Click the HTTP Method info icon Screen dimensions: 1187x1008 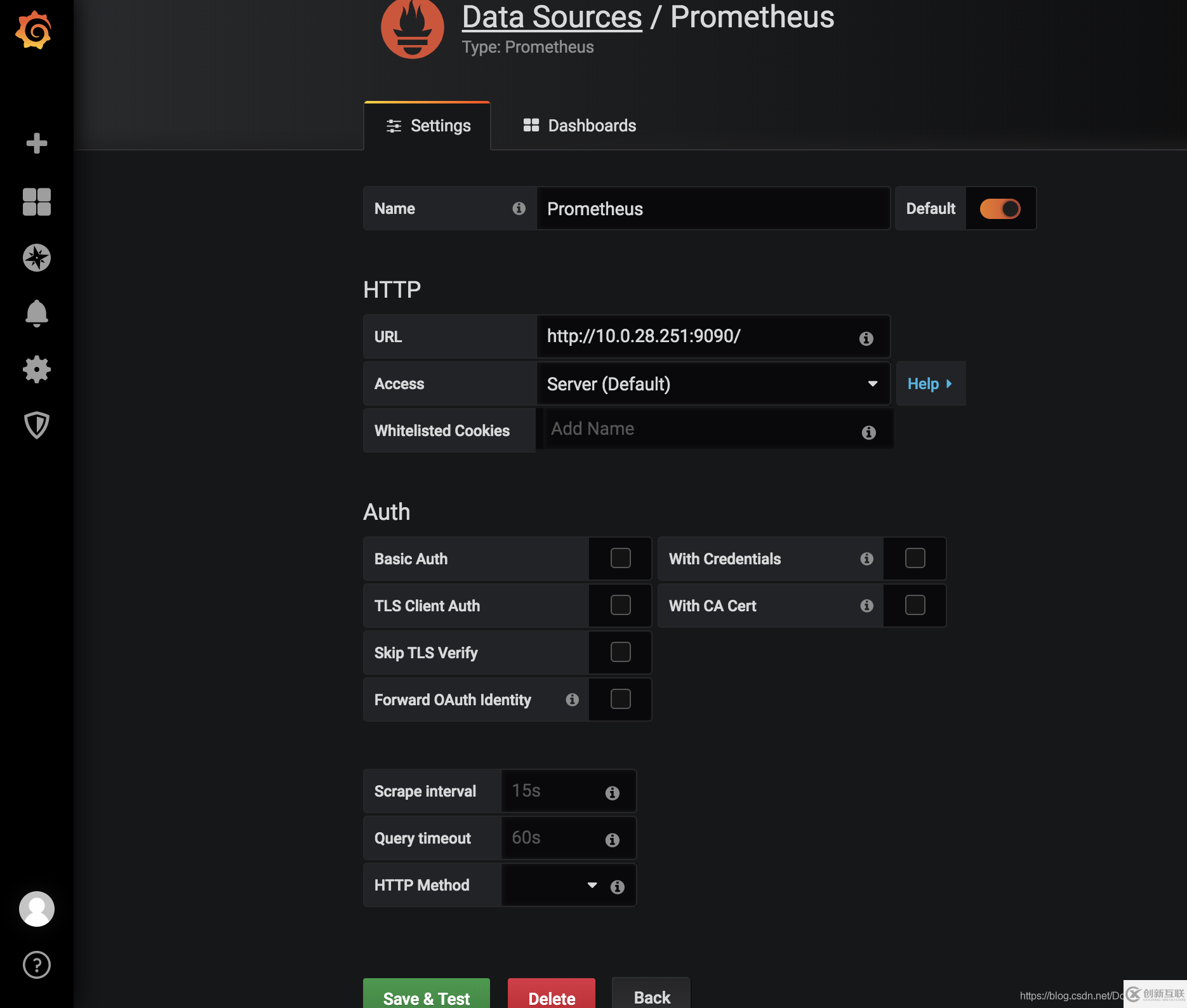point(618,887)
